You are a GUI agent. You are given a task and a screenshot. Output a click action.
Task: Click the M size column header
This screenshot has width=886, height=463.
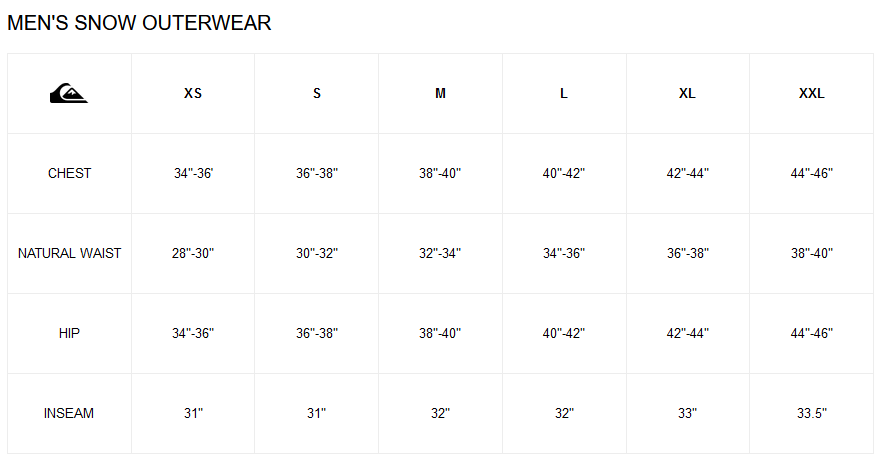pyautogui.click(x=440, y=94)
